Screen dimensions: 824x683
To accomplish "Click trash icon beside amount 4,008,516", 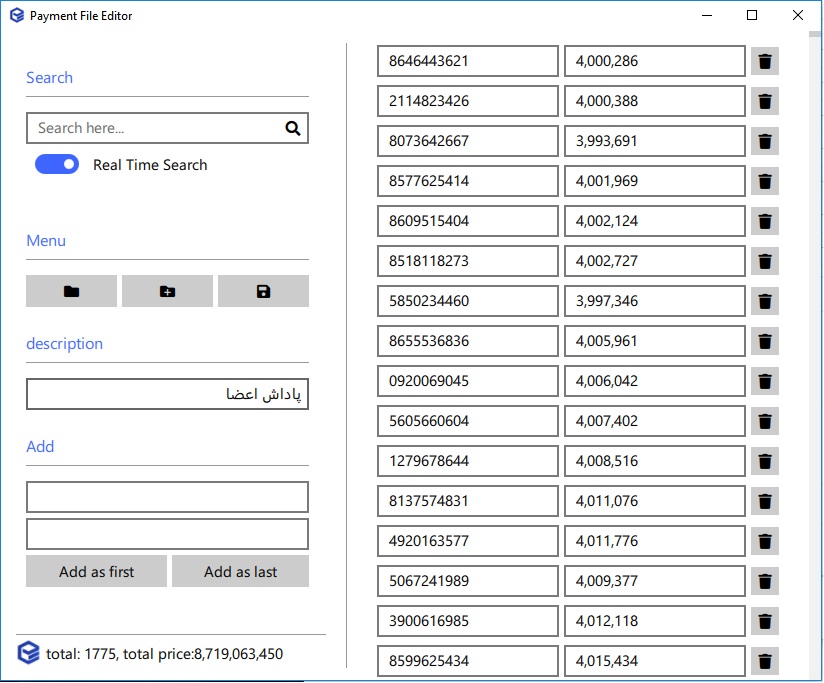I will (x=765, y=461).
